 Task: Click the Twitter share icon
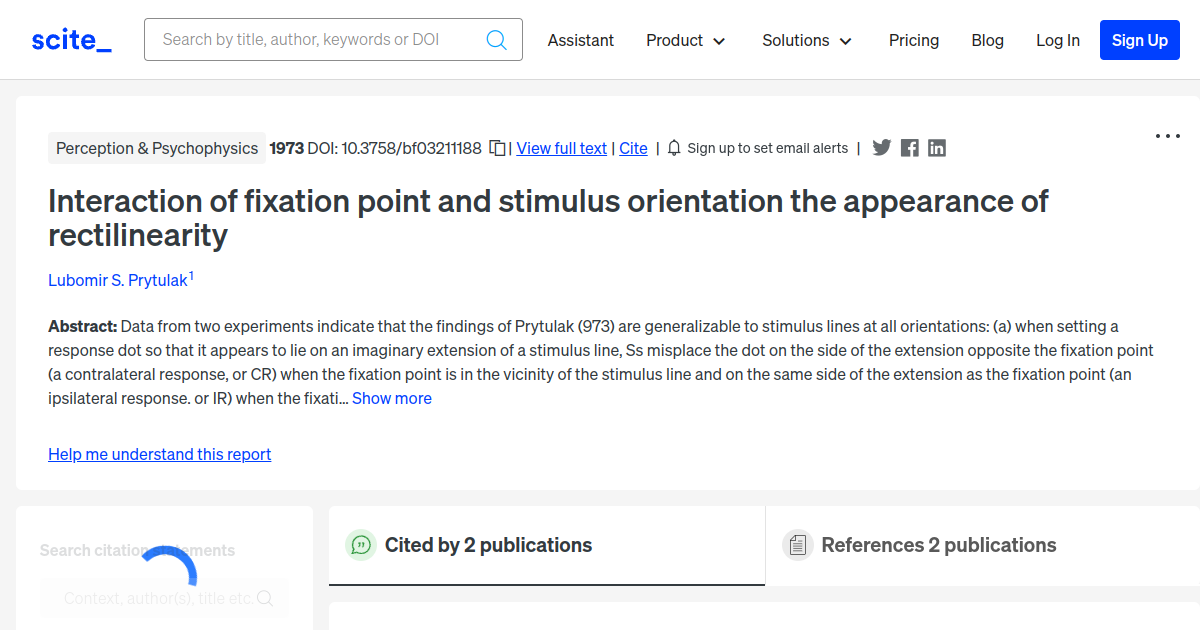tap(881, 147)
